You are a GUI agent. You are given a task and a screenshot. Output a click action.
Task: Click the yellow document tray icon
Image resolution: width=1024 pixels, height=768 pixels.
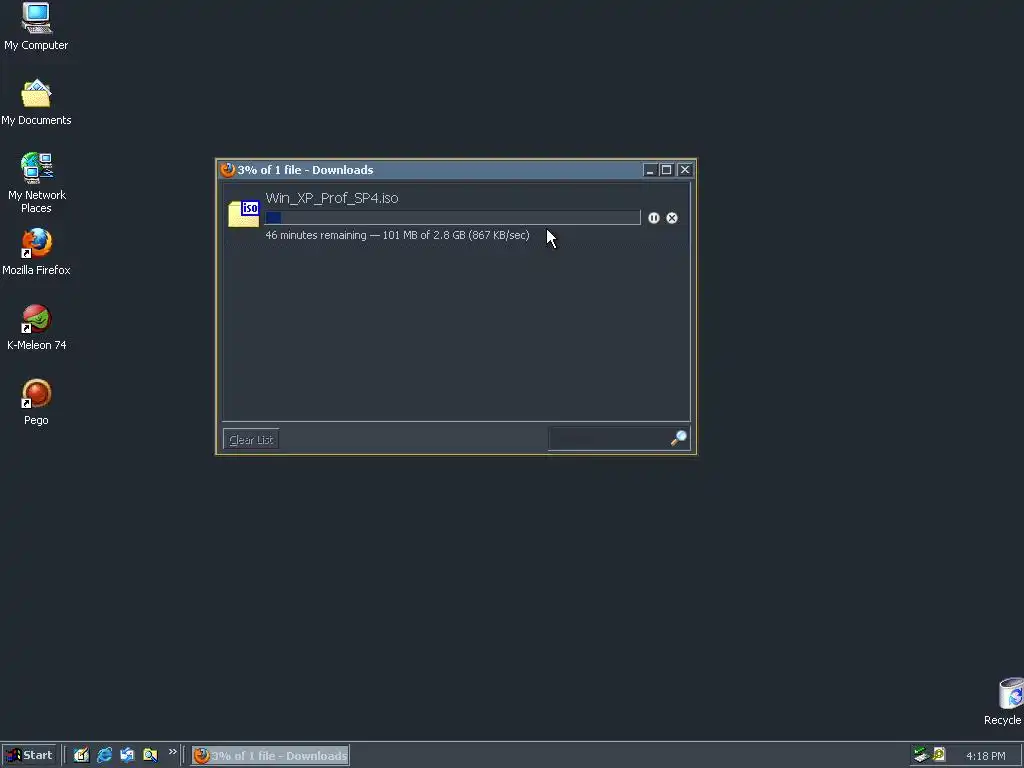click(939, 755)
